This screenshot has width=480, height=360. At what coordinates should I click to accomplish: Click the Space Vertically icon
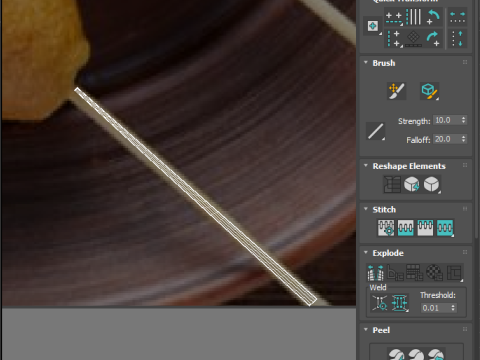pyautogui.click(x=457, y=38)
